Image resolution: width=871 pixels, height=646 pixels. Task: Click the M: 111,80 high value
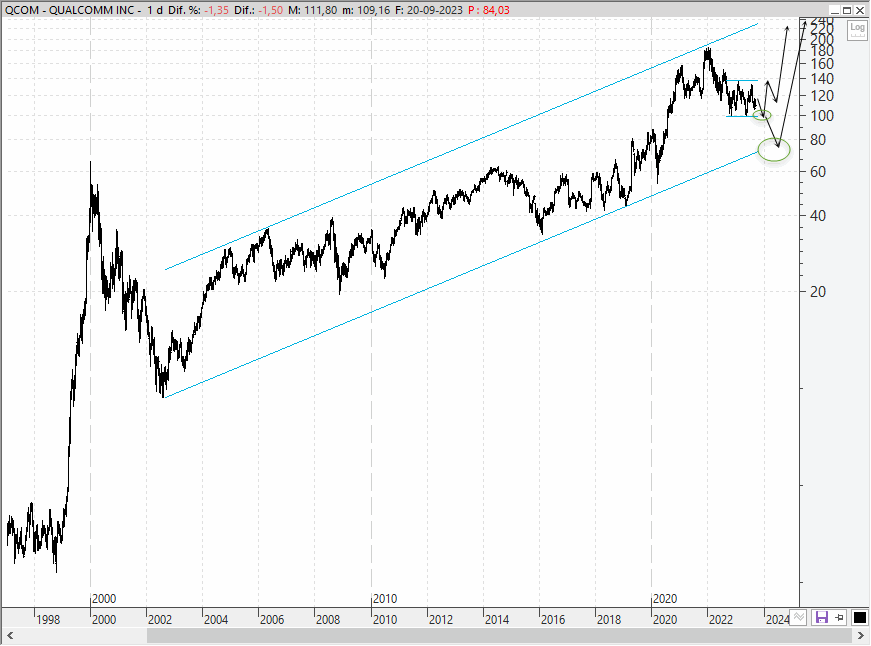tap(312, 10)
